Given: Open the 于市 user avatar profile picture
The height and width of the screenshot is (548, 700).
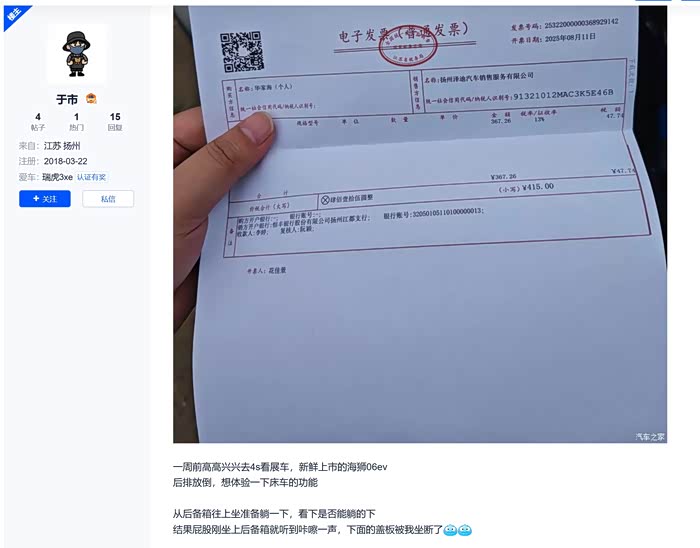Looking at the screenshot, I should [77, 54].
